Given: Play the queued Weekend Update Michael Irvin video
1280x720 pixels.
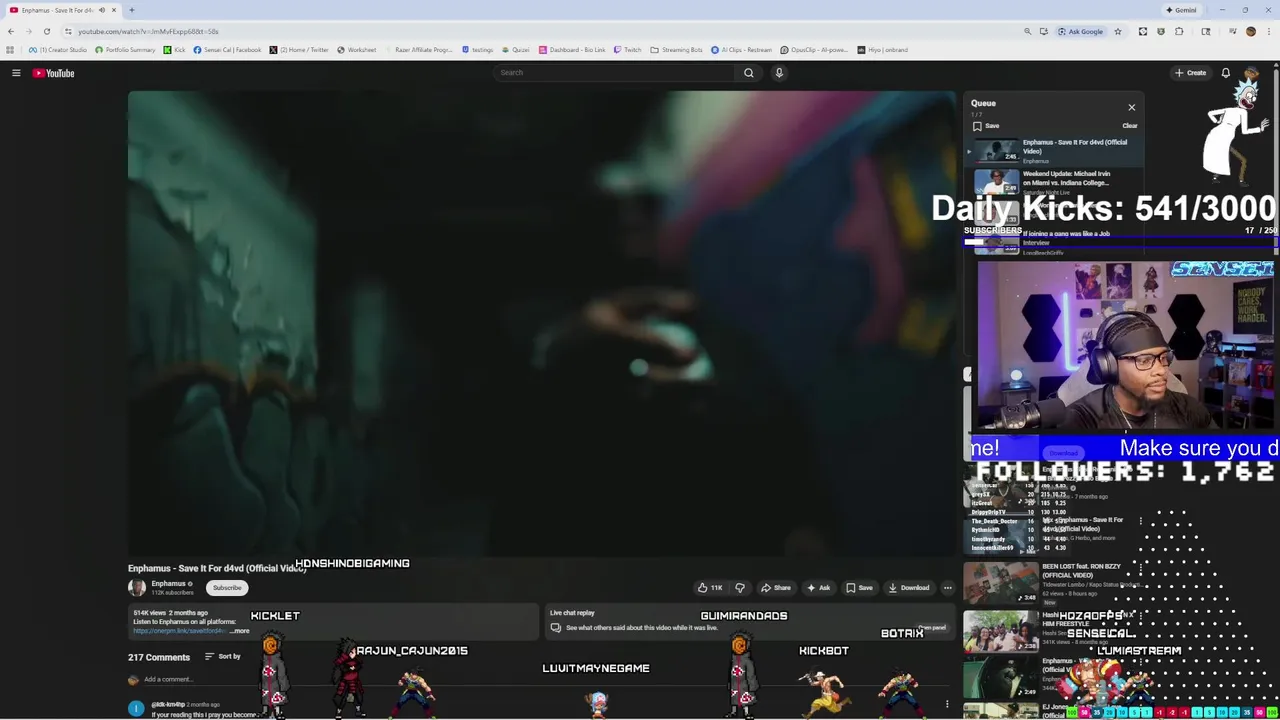Looking at the screenshot, I should click(1055, 181).
